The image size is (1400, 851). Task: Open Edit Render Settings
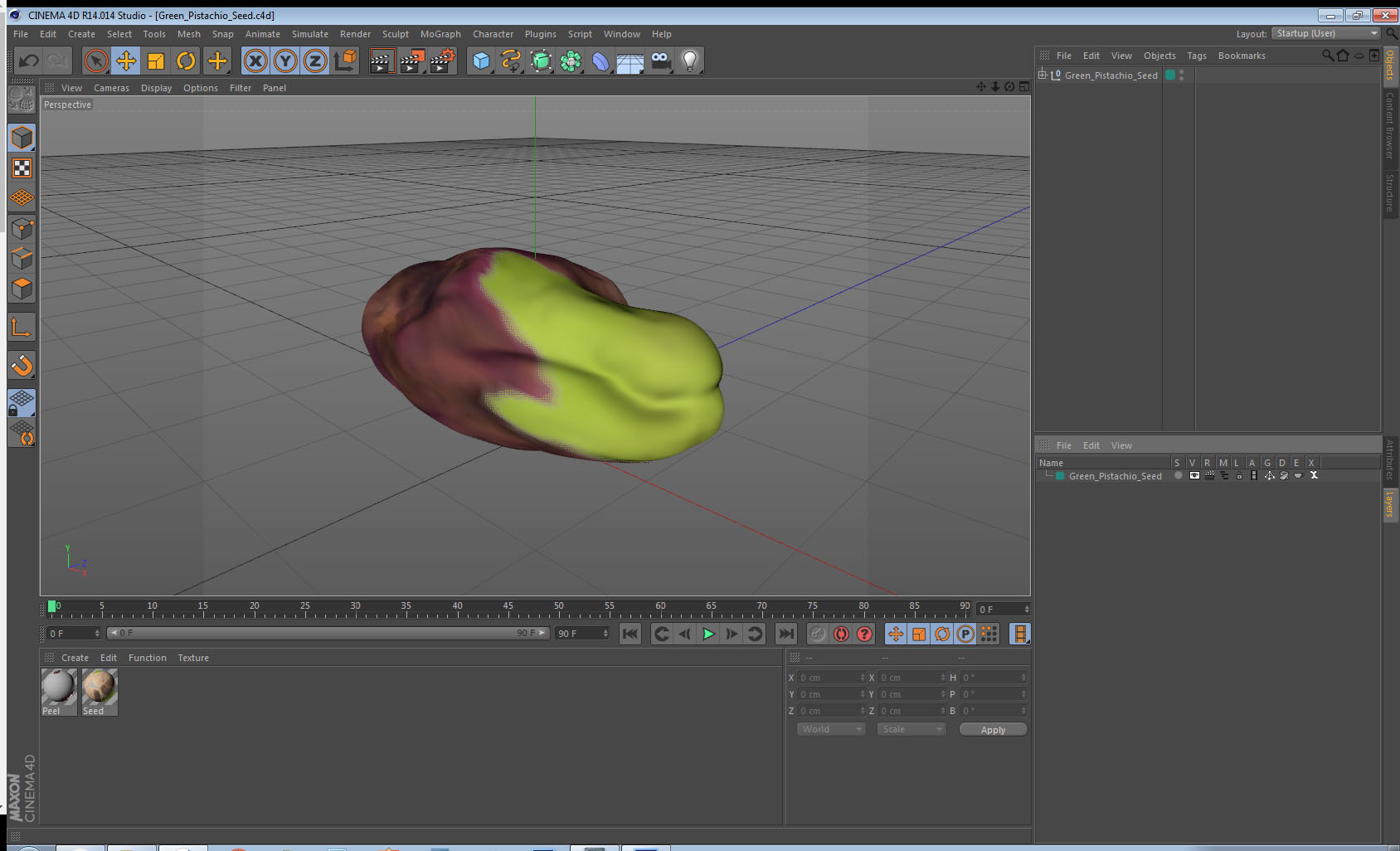coord(443,61)
